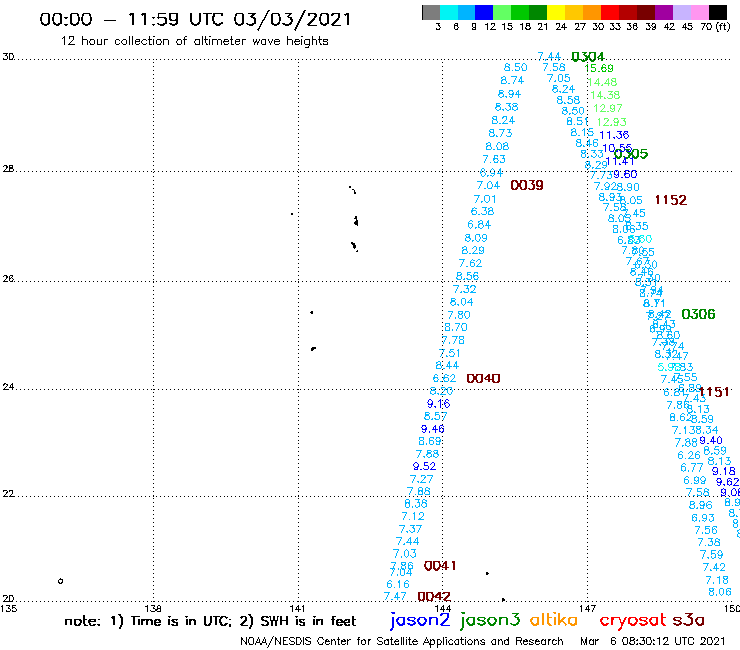Select the pink swatch in the legend
Screen dimensions: 740x650
click(699, 12)
